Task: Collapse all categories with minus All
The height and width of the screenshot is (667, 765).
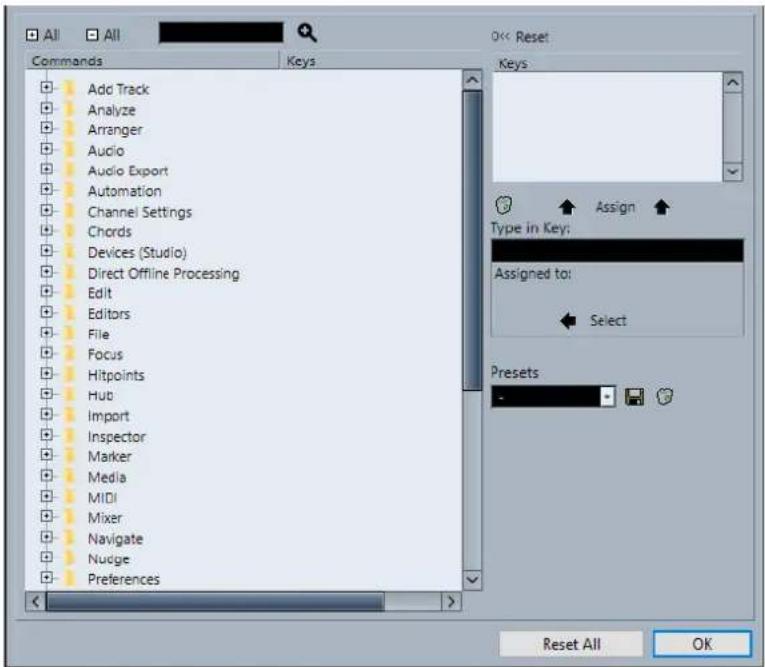Action: coord(103,35)
